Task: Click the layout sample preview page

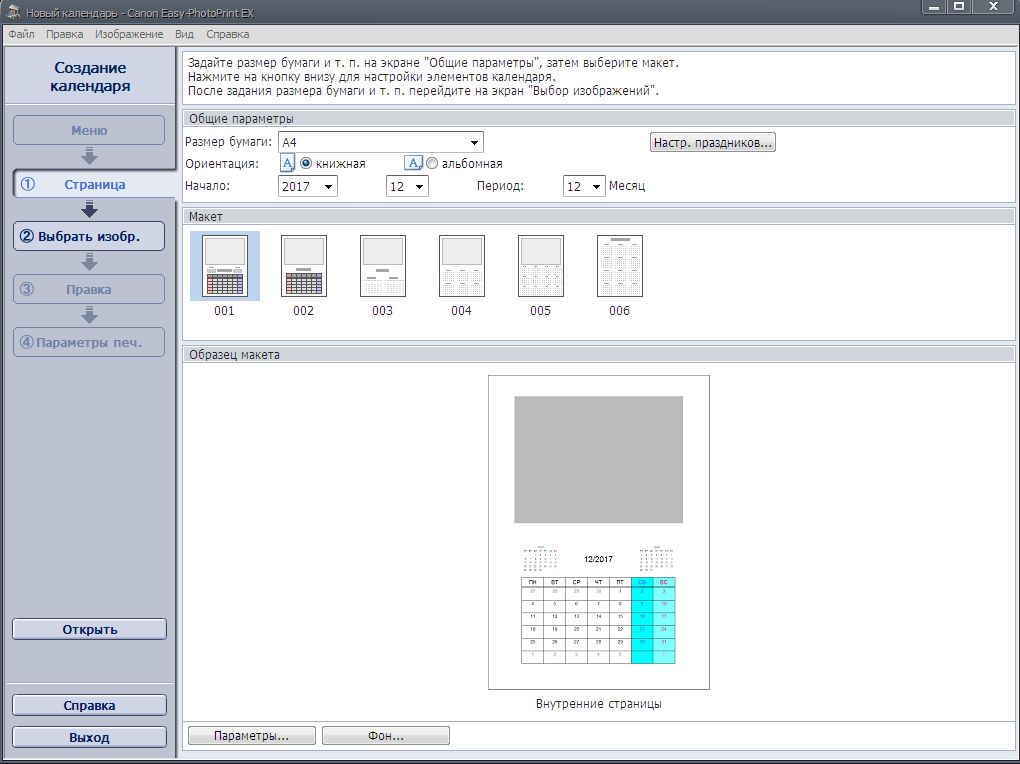Action: [x=598, y=532]
